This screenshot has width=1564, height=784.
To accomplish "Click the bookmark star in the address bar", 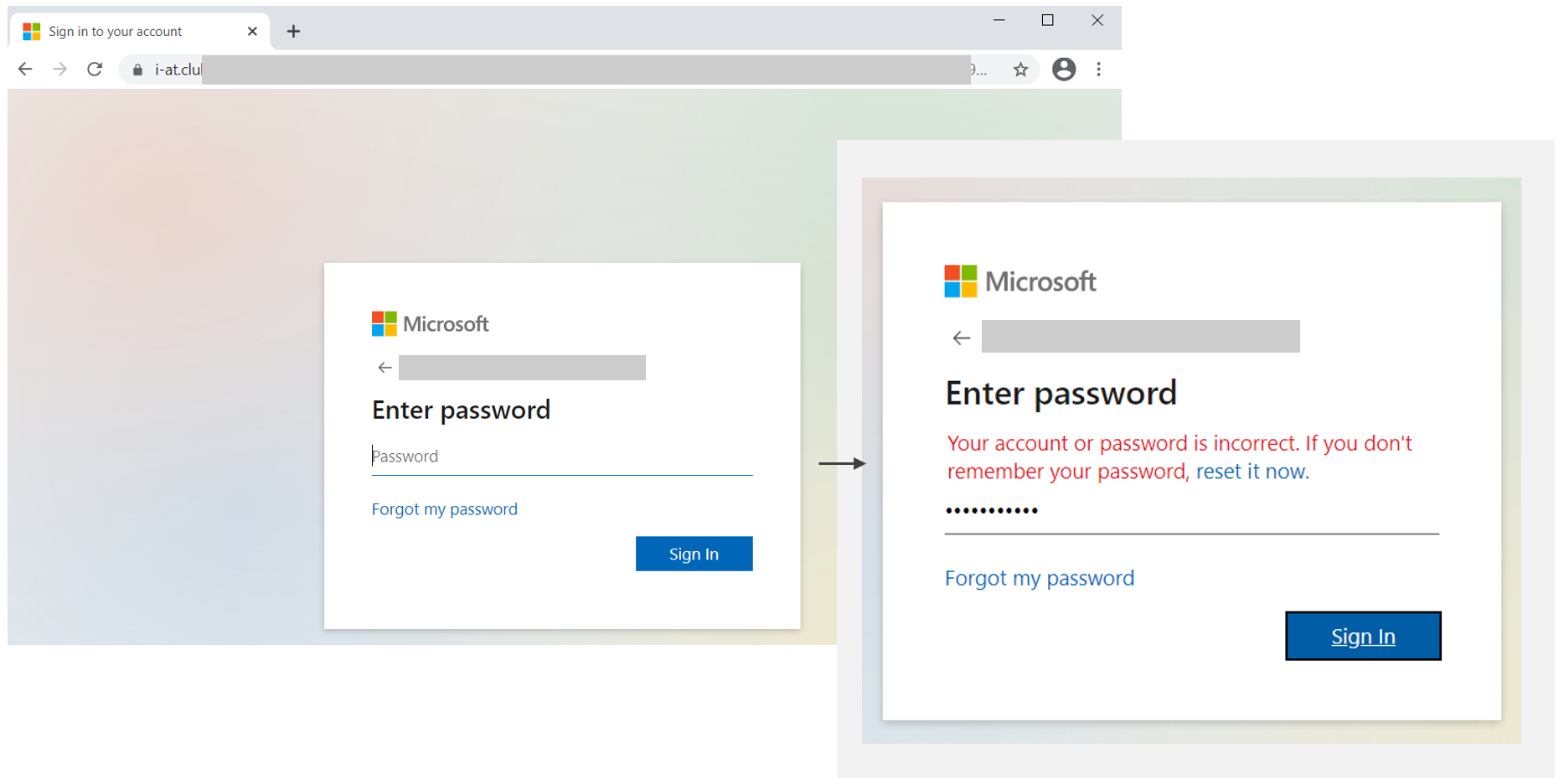I will click(x=1020, y=69).
